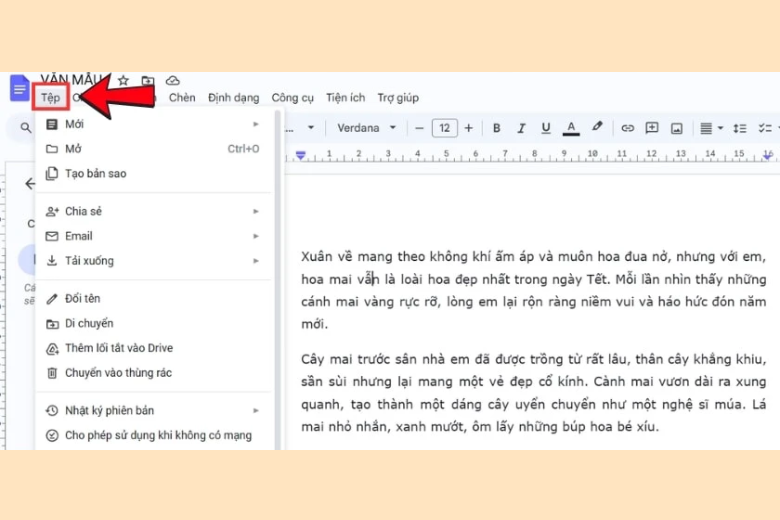Screen dimensions: 780x520
Task: Click the search magnifier icon
Action: (x=26, y=128)
